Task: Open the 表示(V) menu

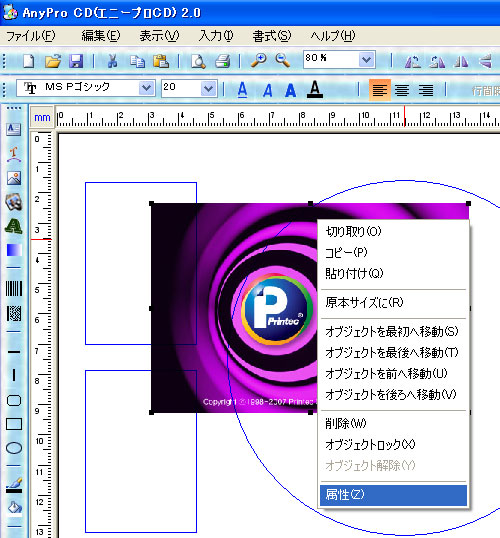Action: click(x=159, y=36)
